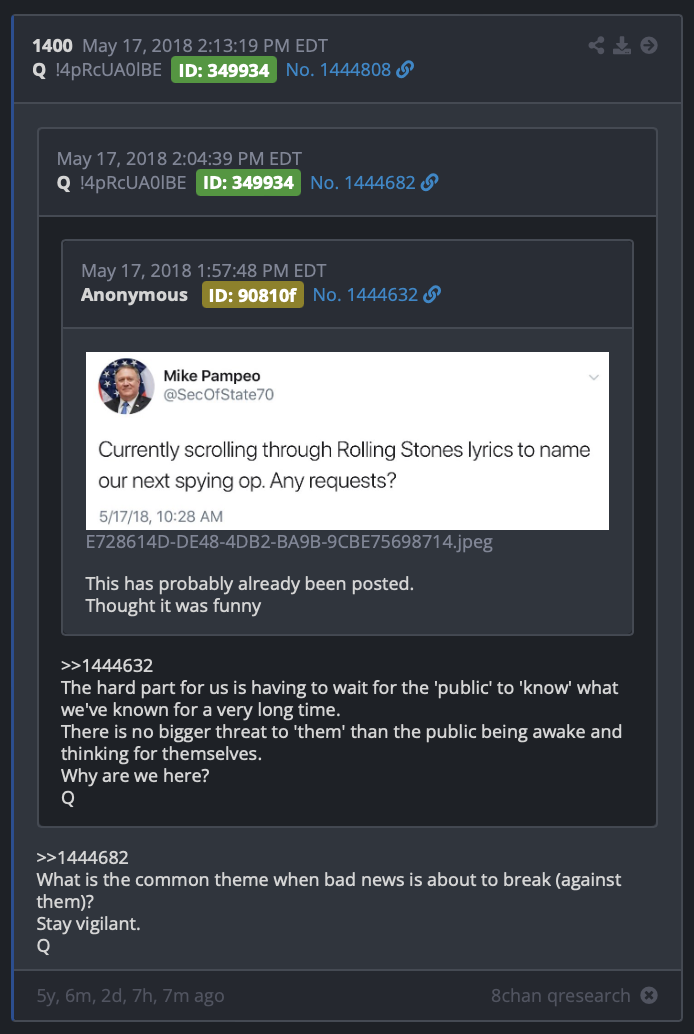Image resolution: width=694 pixels, height=1034 pixels.
Task: Click chain link icon beside No. 1444682
Action: (x=429, y=182)
